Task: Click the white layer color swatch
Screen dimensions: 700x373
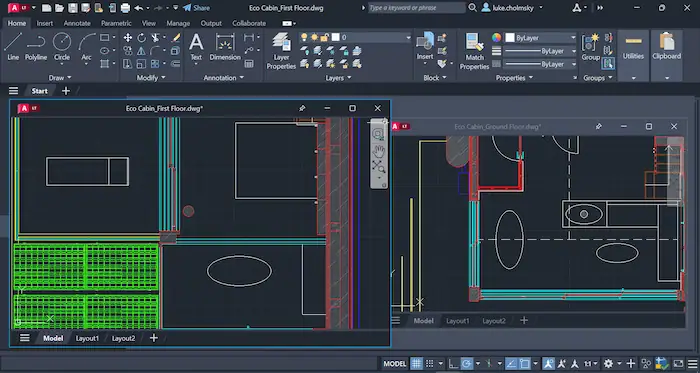Action: [x=336, y=37]
